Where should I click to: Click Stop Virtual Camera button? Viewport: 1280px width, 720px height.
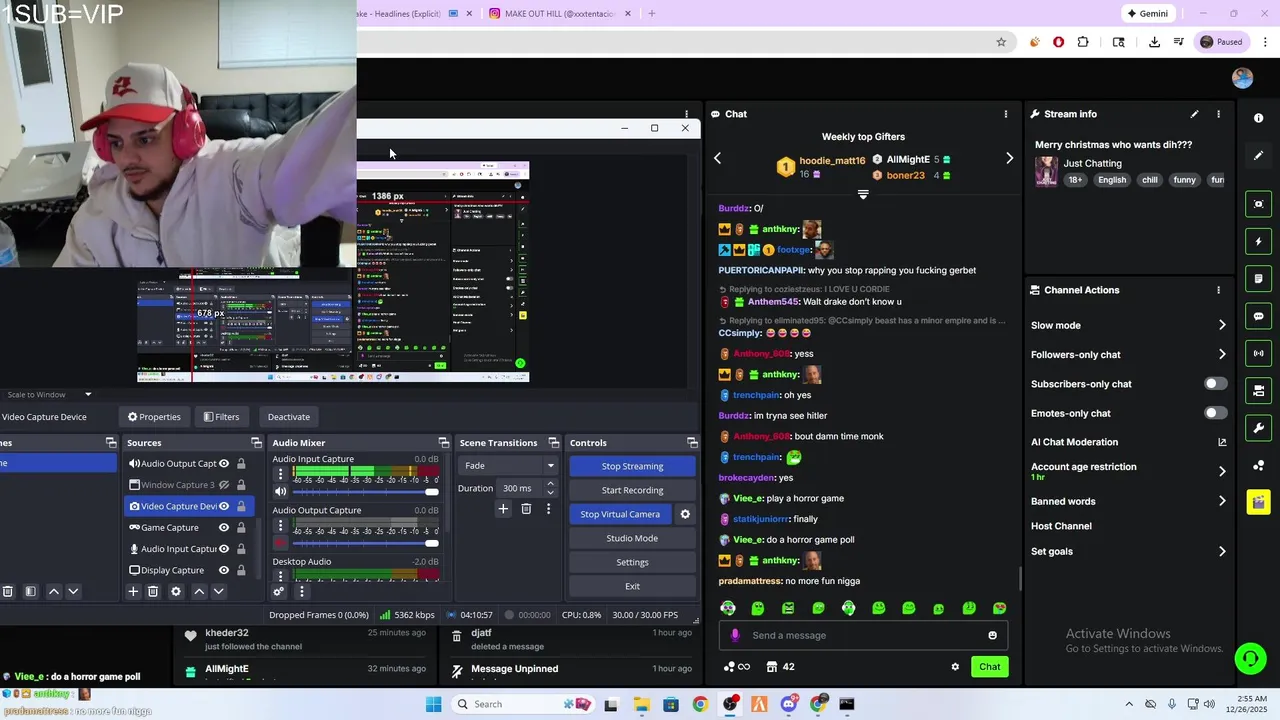[x=620, y=514]
